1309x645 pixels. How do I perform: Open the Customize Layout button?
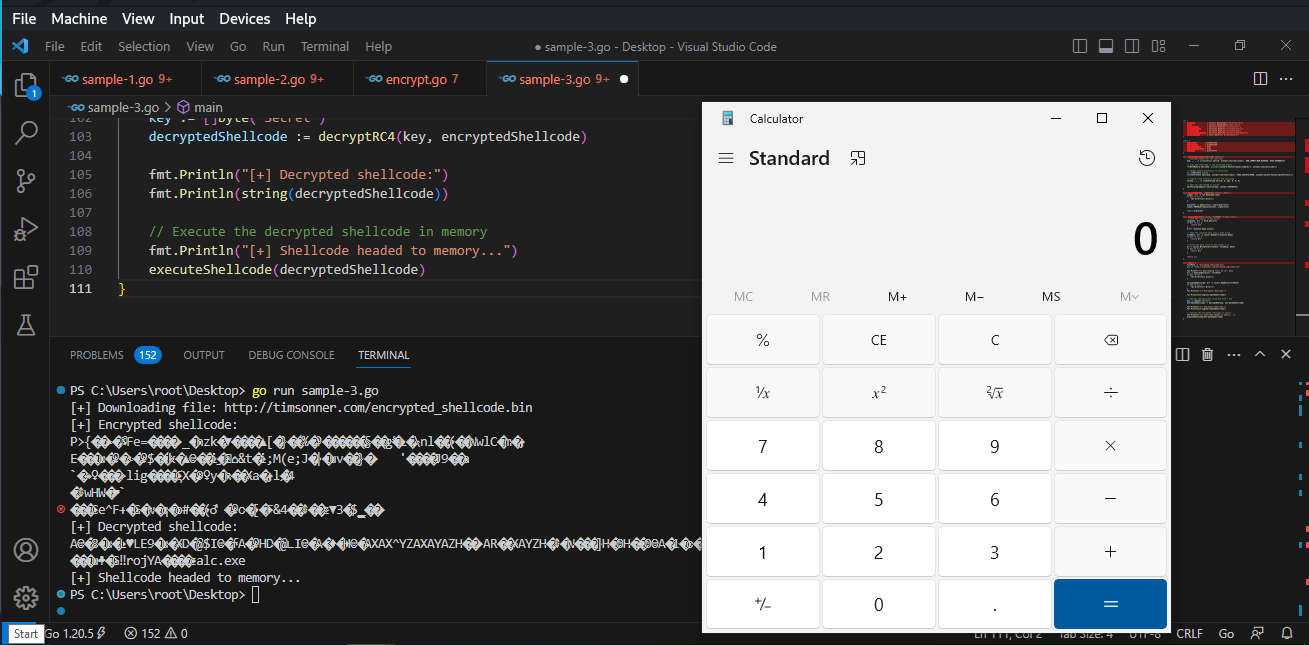click(1158, 46)
